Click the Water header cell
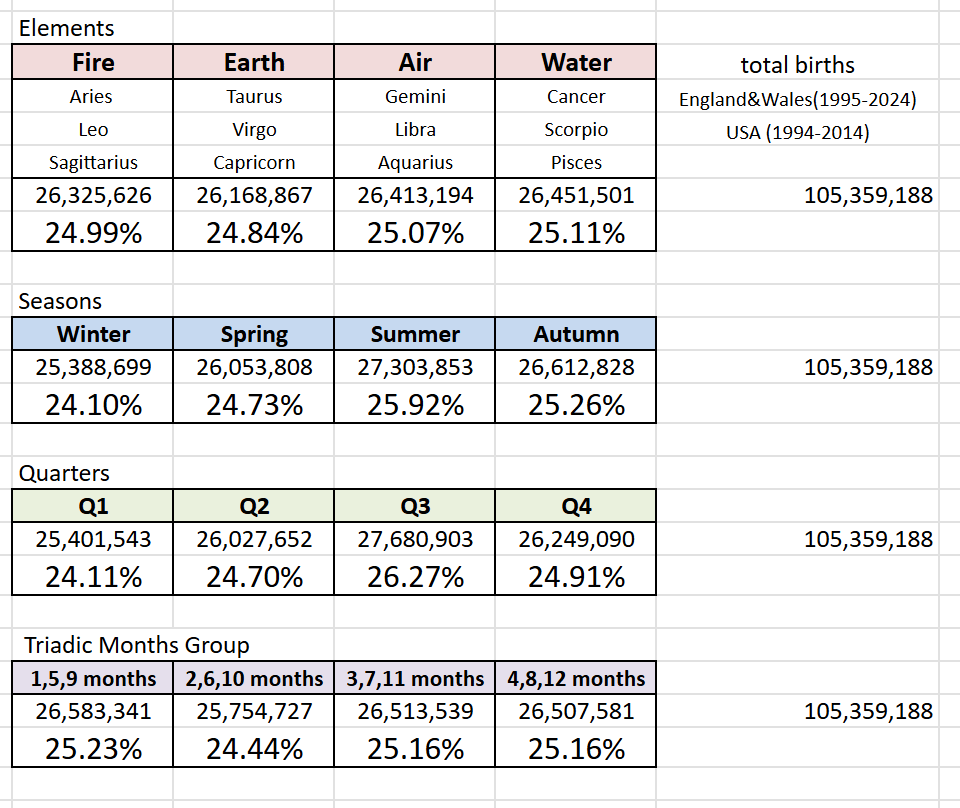The width and height of the screenshot is (960, 808). (x=576, y=62)
